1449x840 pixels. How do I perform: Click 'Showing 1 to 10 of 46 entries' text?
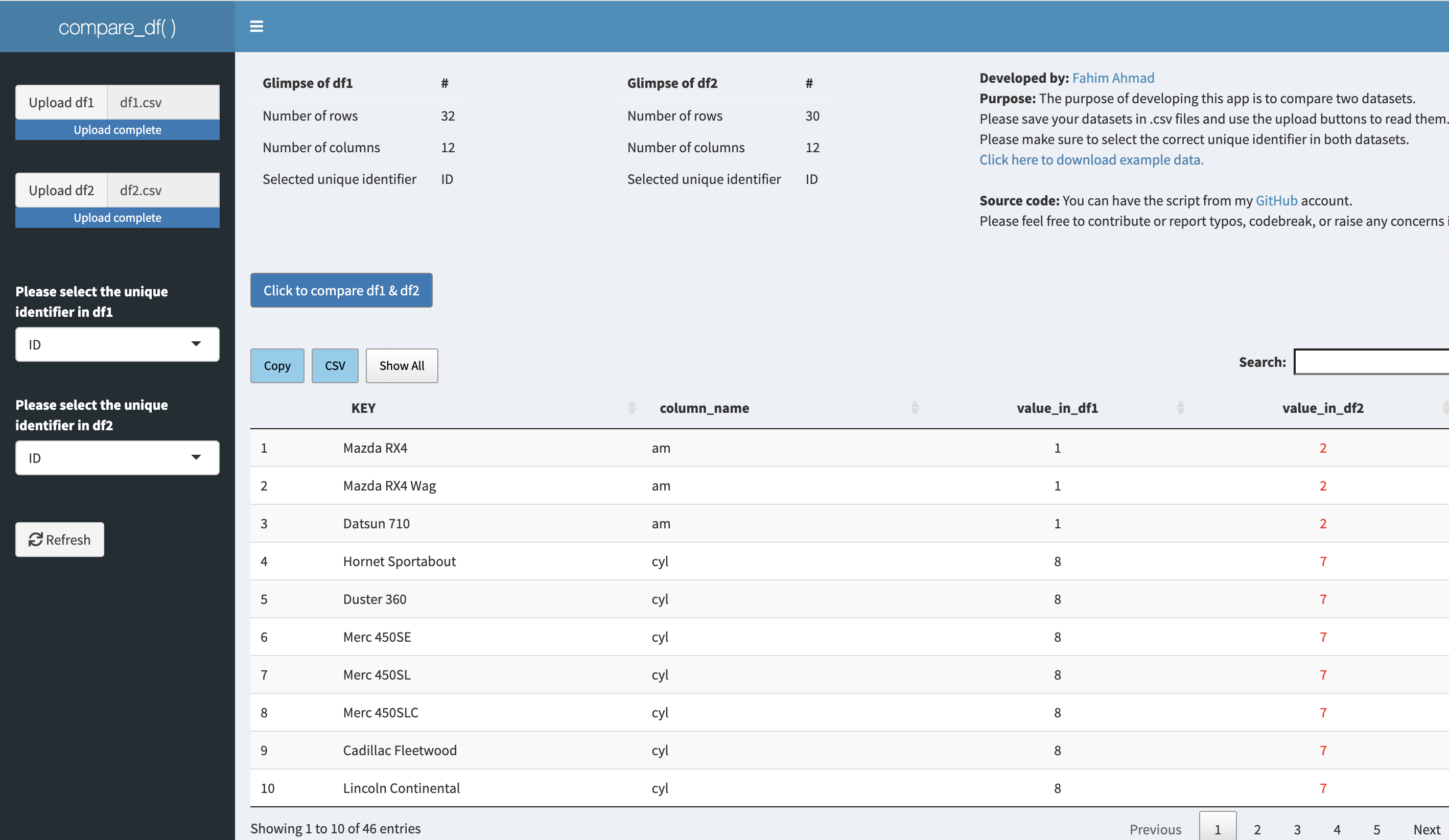[335, 828]
